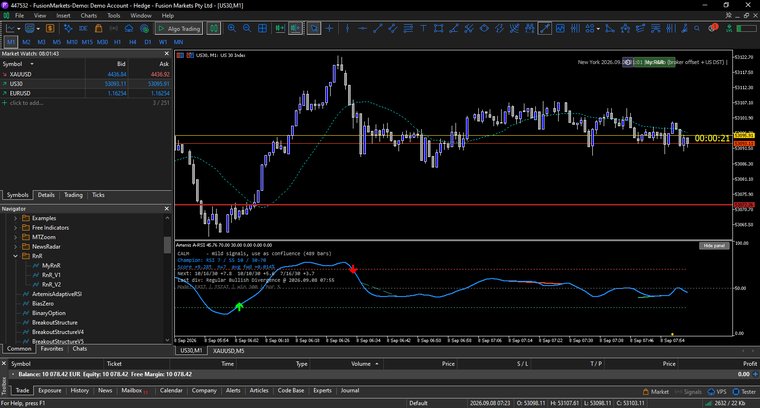The height and width of the screenshot is (408, 760).
Task: Collapse the RnR folder
Action: 15,256
